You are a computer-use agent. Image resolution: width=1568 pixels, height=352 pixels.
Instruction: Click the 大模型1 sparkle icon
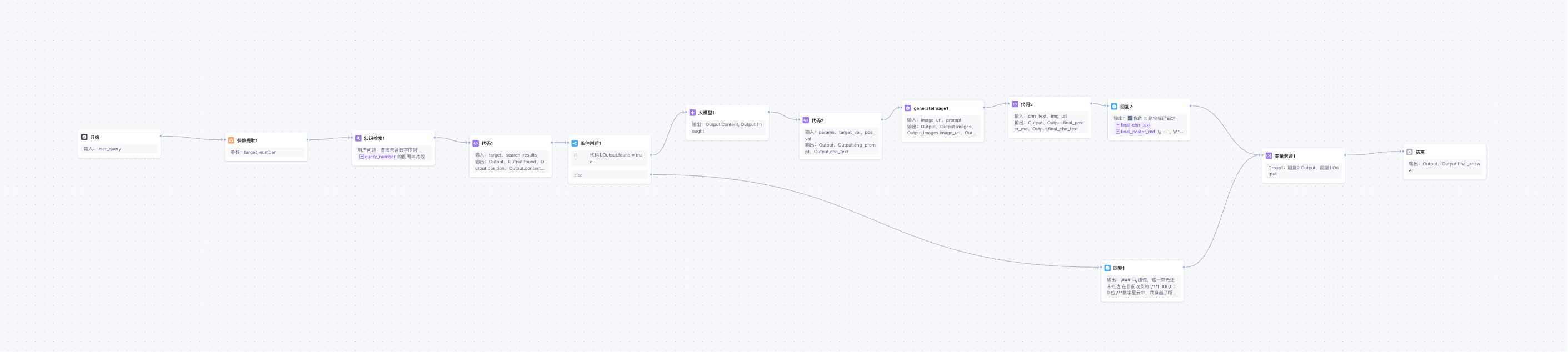point(692,113)
